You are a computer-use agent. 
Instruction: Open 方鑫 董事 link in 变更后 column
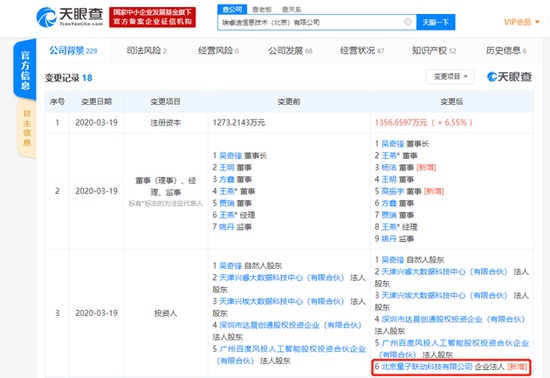click(x=389, y=203)
